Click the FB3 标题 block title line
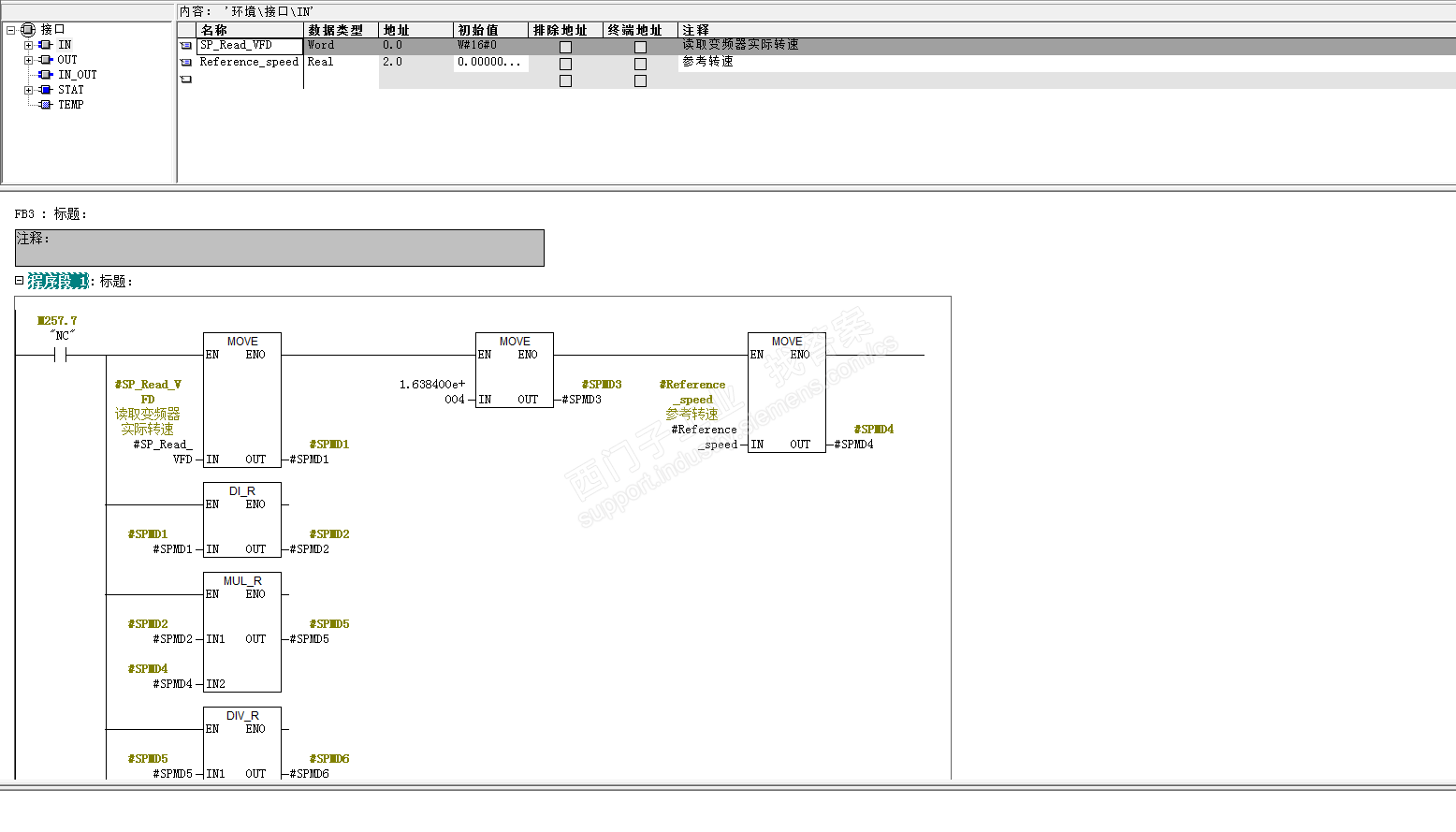Viewport: 1456px width, 832px height. [51, 214]
